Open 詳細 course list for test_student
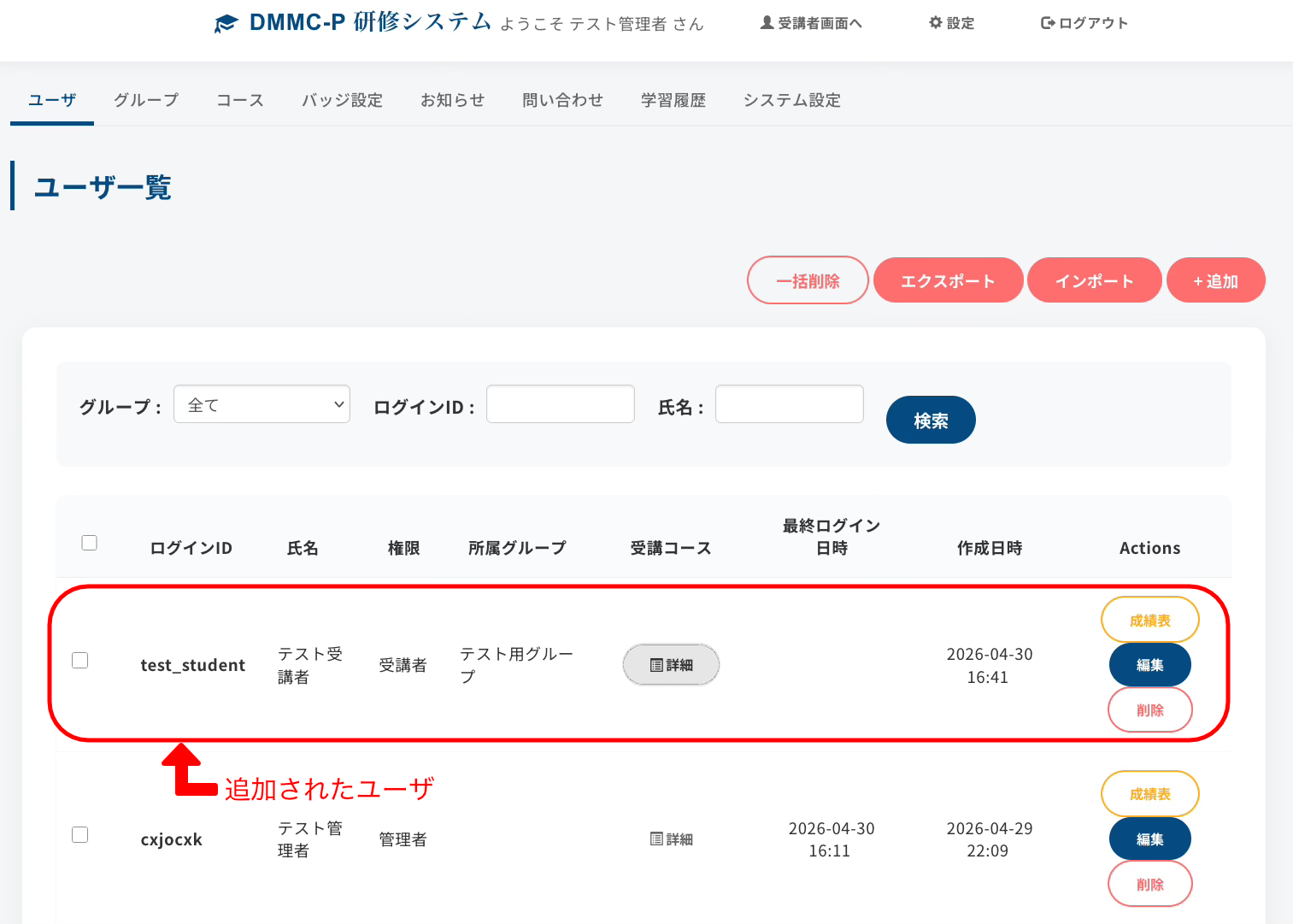 (671, 665)
